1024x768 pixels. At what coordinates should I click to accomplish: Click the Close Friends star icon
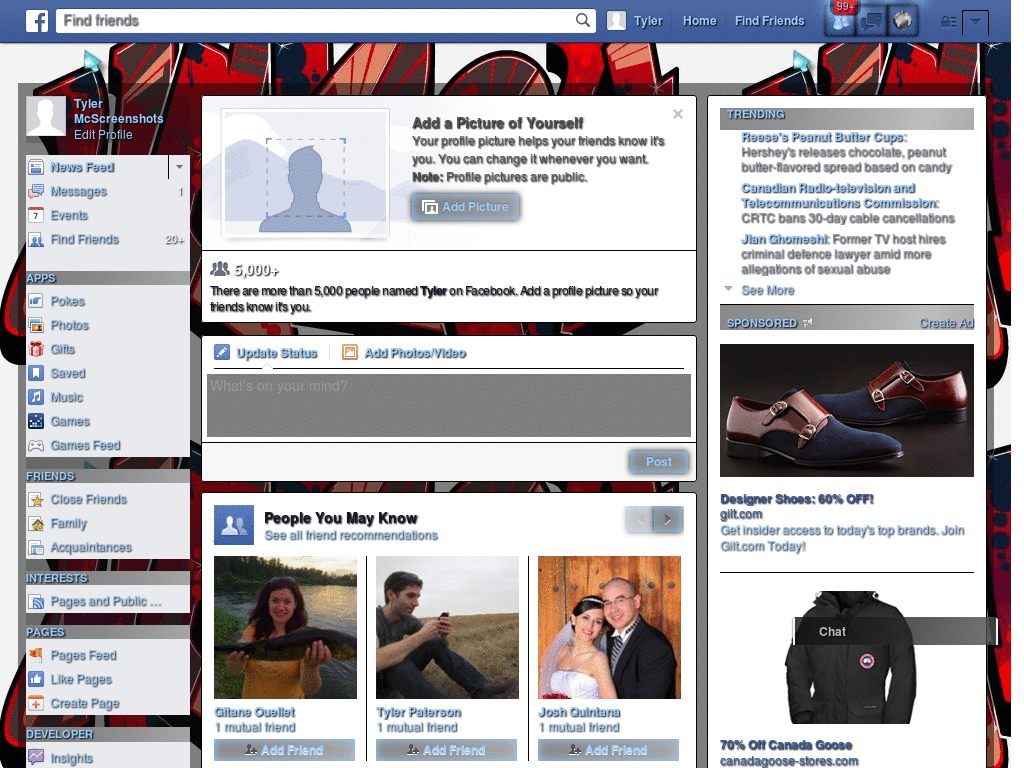[36, 500]
